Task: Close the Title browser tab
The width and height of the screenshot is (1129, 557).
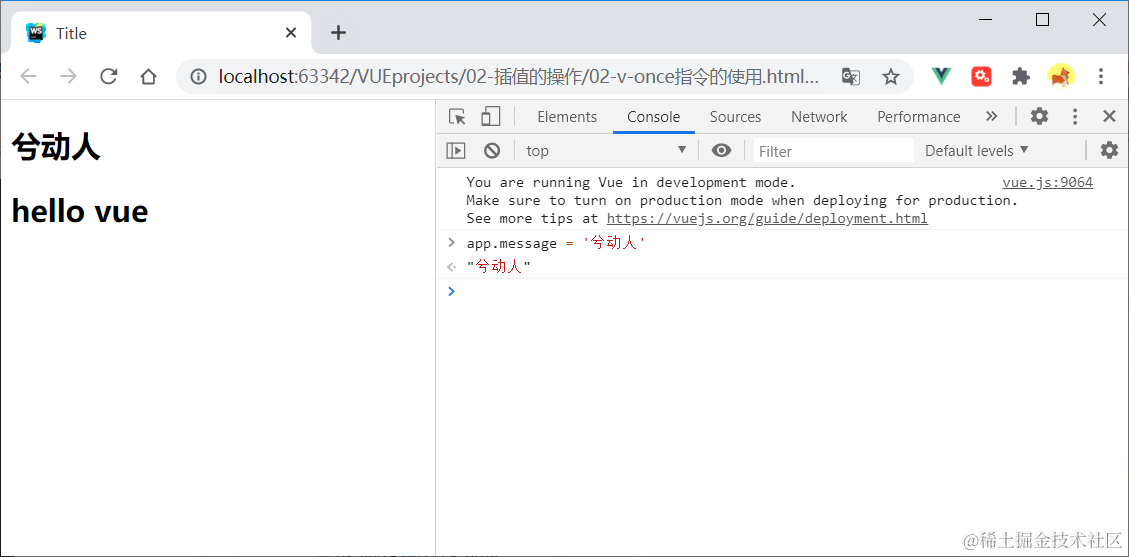Action: click(x=291, y=33)
